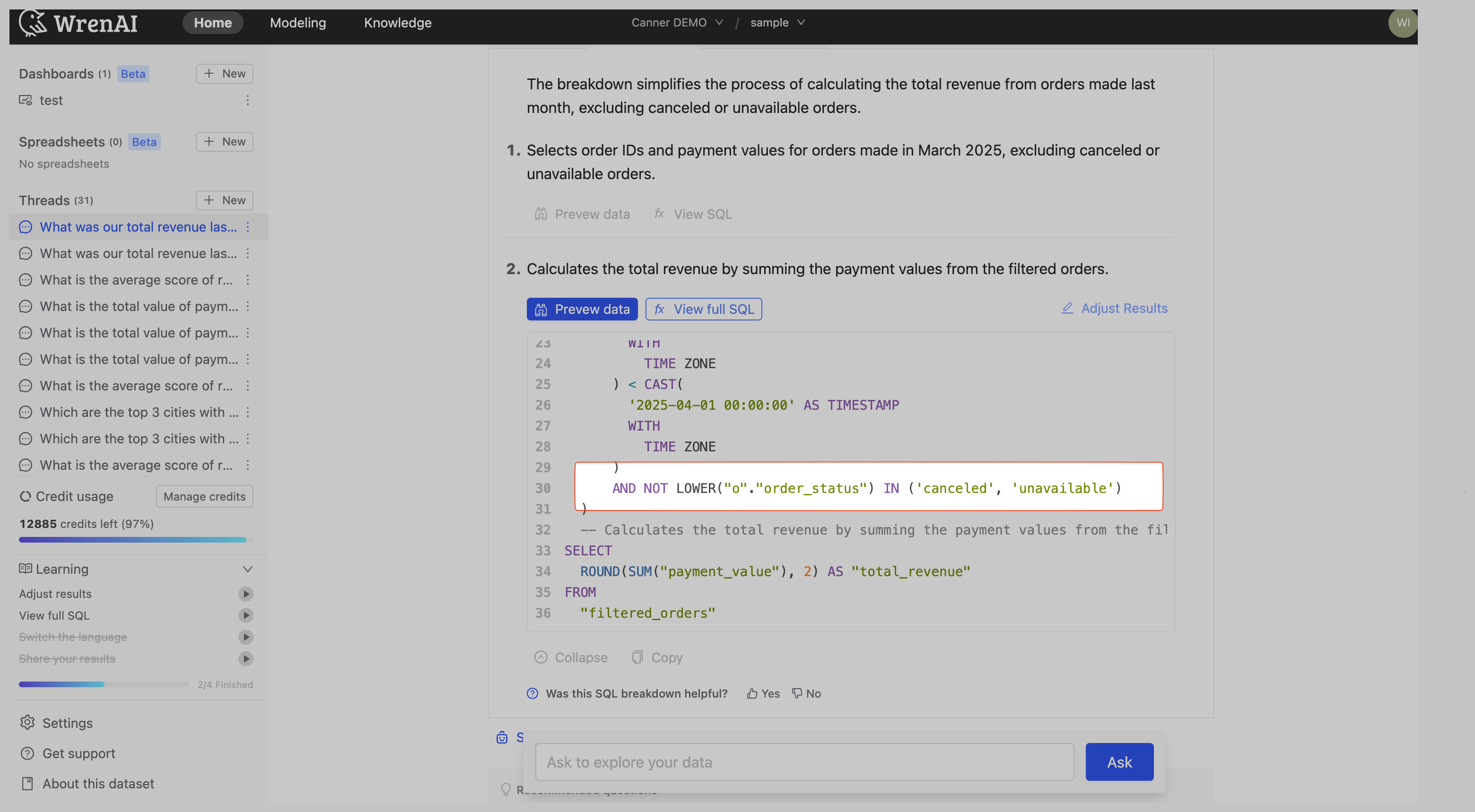The height and width of the screenshot is (812, 1475).
Task: Click Manage credits button
Action: pos(204,496)
